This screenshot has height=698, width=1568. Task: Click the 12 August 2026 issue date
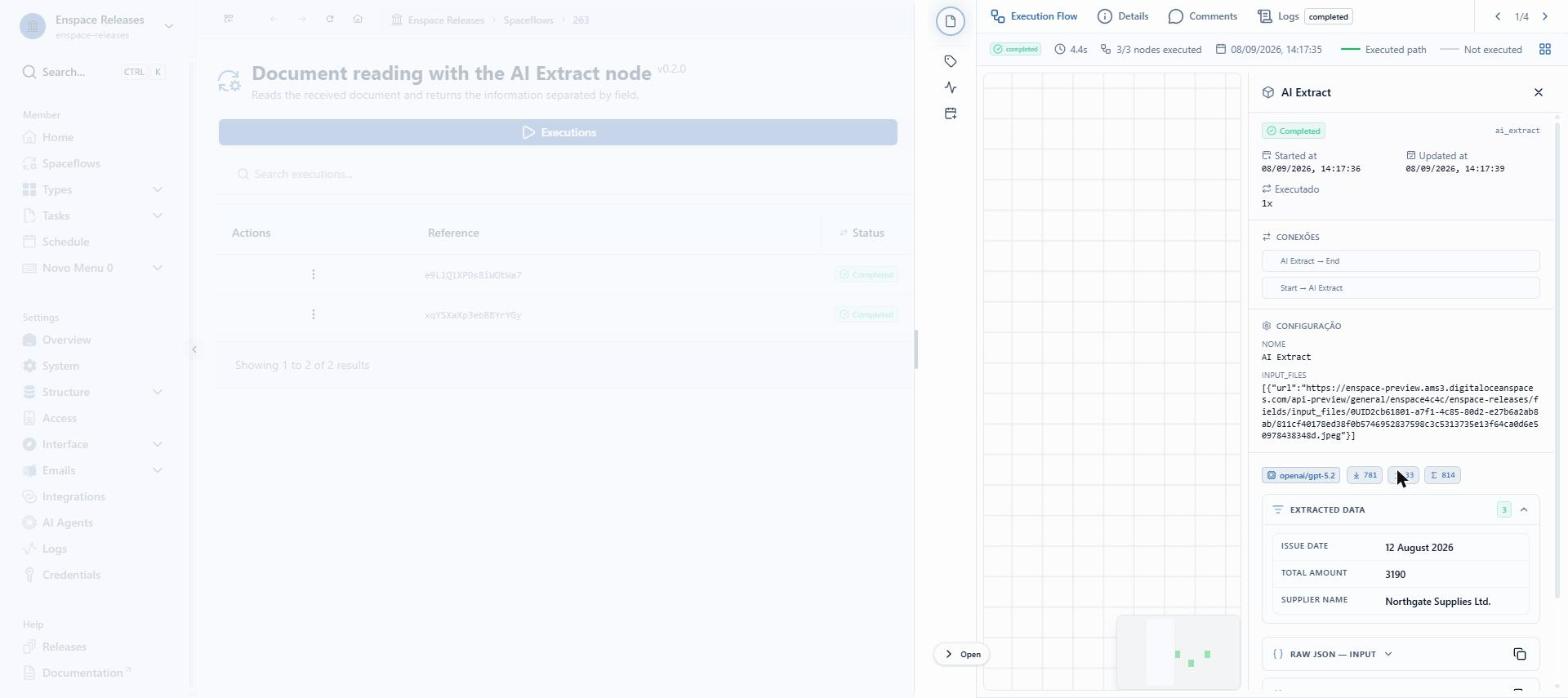(x=1419, y=547)
